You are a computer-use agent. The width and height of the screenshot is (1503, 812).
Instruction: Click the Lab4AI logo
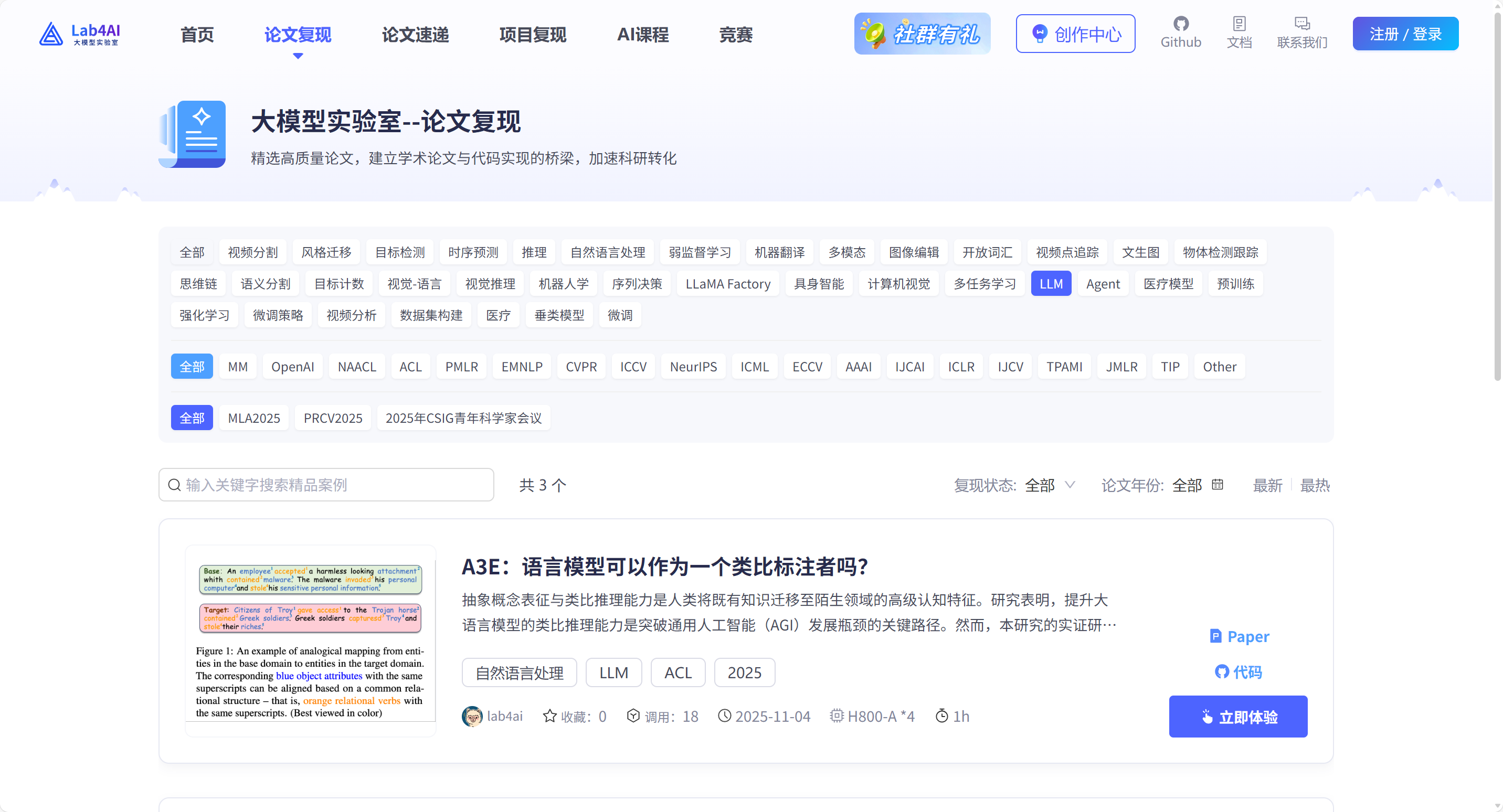click(79, 34)
